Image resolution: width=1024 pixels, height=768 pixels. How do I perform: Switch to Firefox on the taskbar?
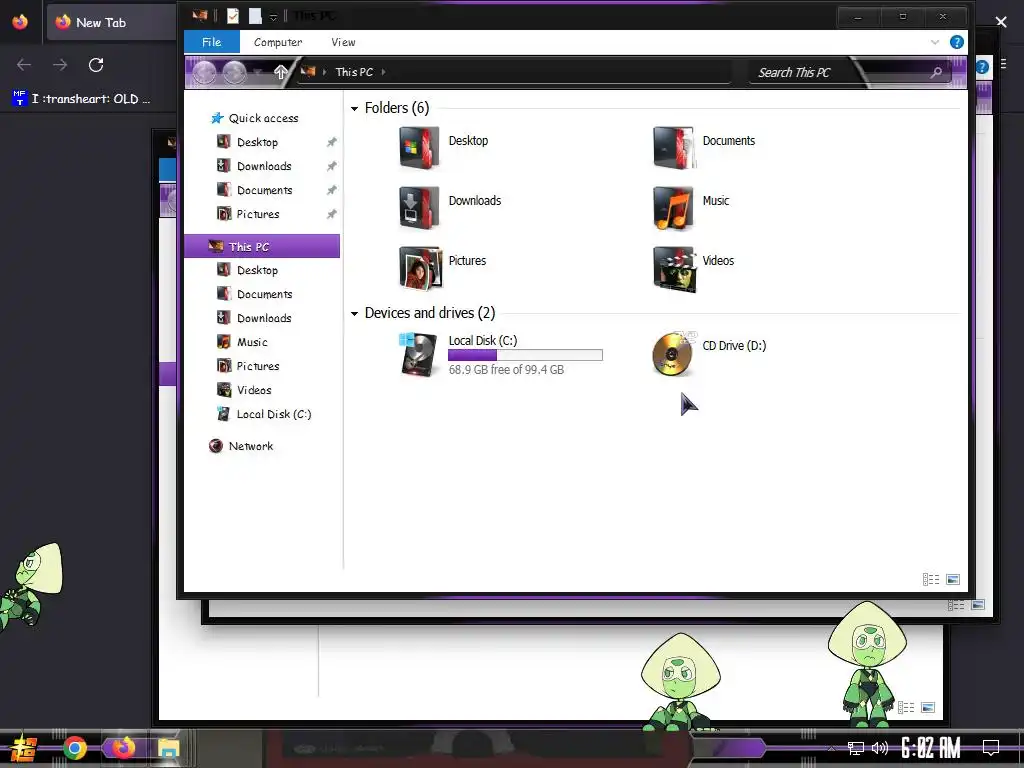tap(122, 748)
